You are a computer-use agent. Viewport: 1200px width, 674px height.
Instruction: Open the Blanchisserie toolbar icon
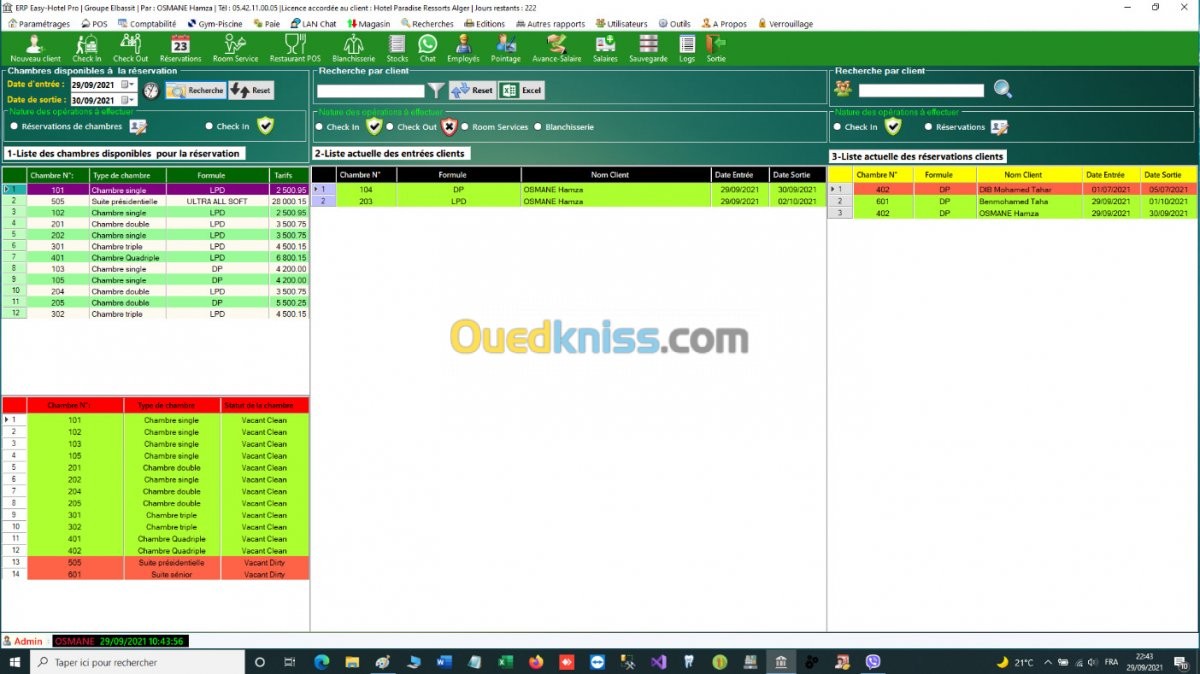(x=353, y=48)
